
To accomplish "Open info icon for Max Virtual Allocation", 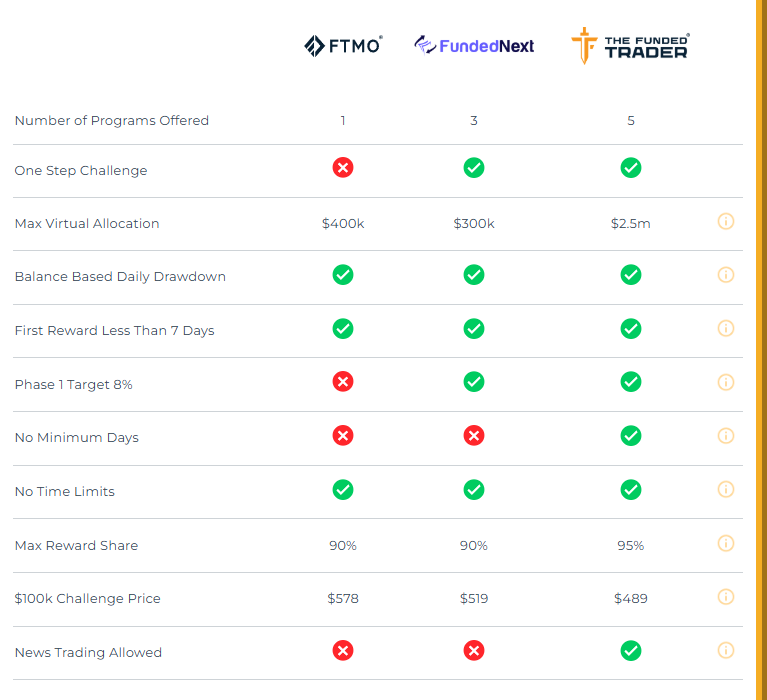I will pyautogui.click(x=725, y=222).
